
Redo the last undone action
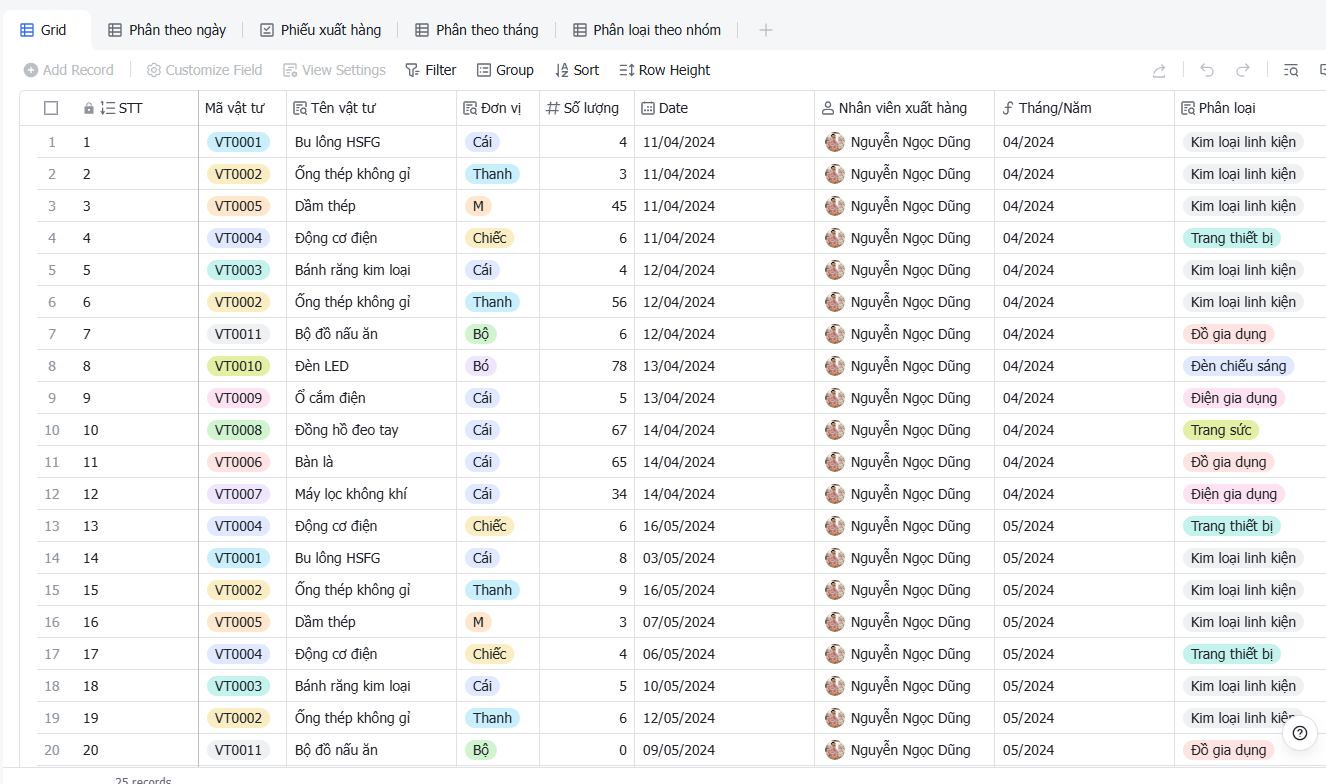[1243, 70]
